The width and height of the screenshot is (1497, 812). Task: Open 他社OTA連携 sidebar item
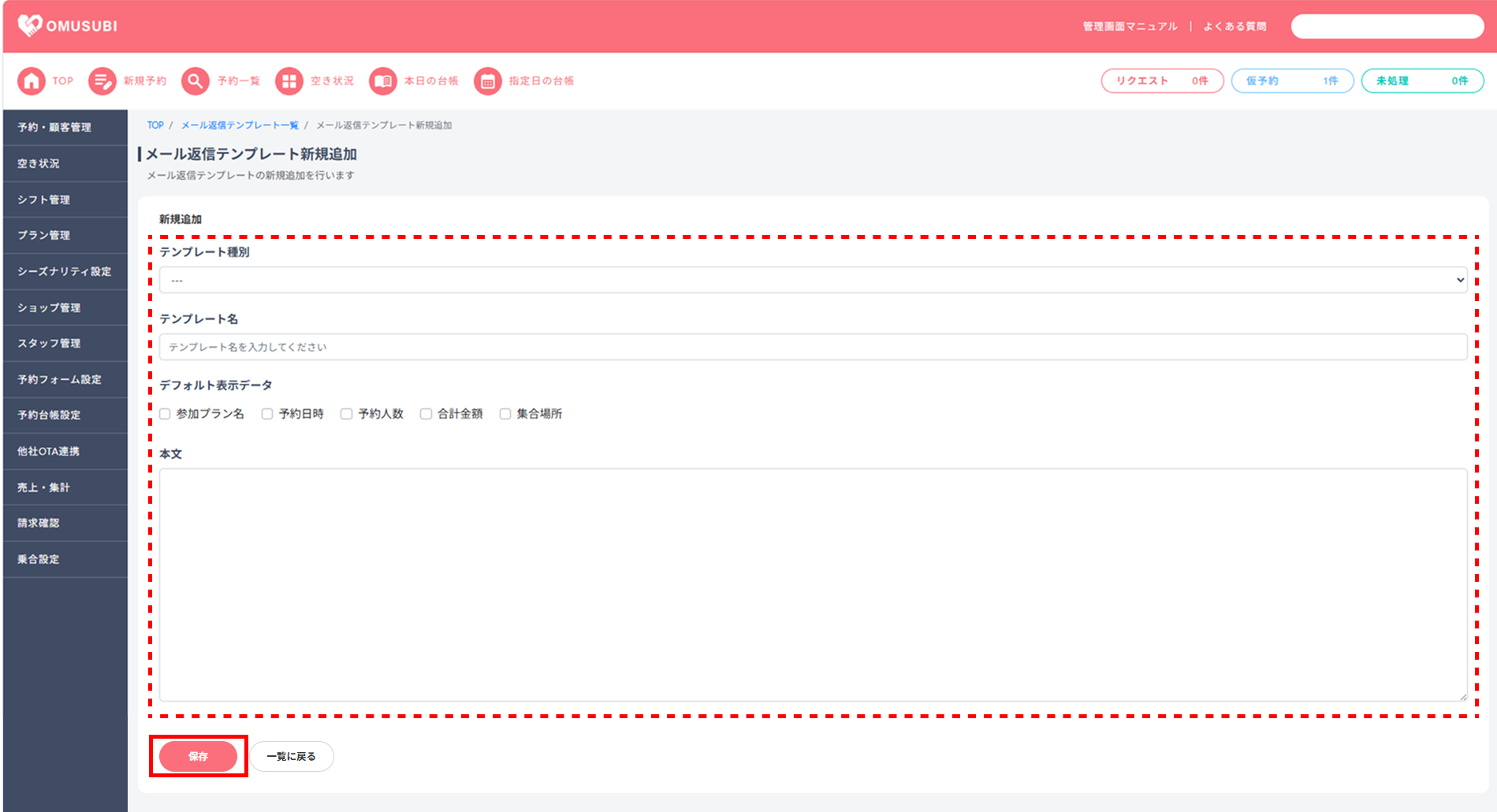(x=65, y=451)
